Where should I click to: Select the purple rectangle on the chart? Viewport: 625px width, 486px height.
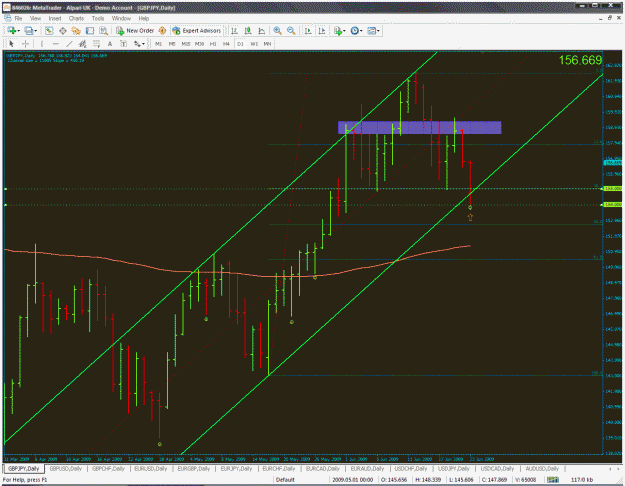tap(419, 128)
